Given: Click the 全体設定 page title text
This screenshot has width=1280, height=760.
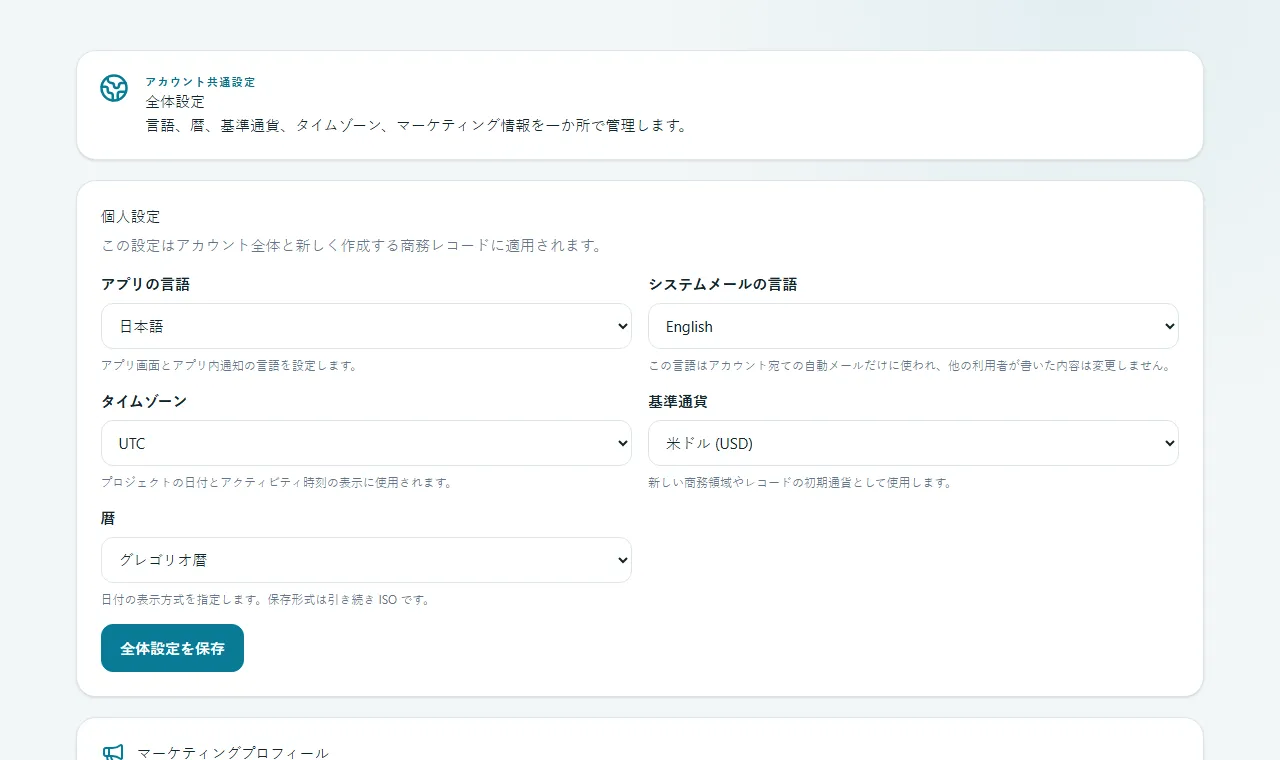Looking at the screenshot, I should click(175, 102).
